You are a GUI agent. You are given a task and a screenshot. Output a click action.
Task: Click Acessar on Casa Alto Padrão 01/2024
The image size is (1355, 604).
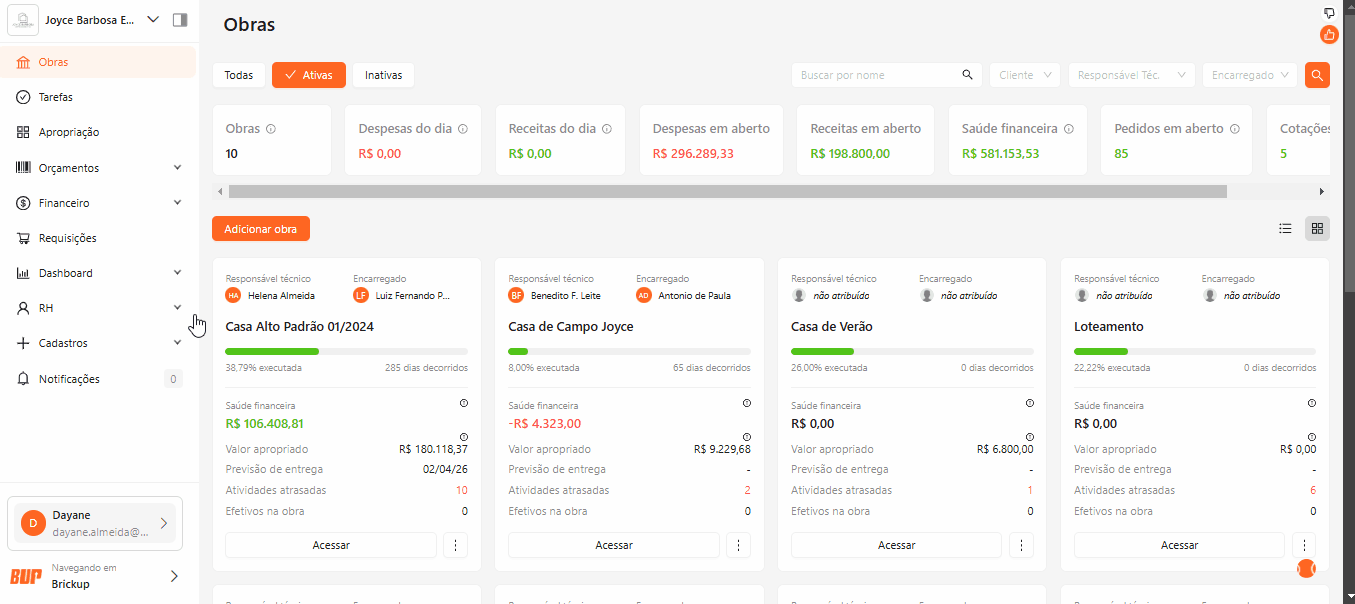pyautogui.click(x=331, y=545)
